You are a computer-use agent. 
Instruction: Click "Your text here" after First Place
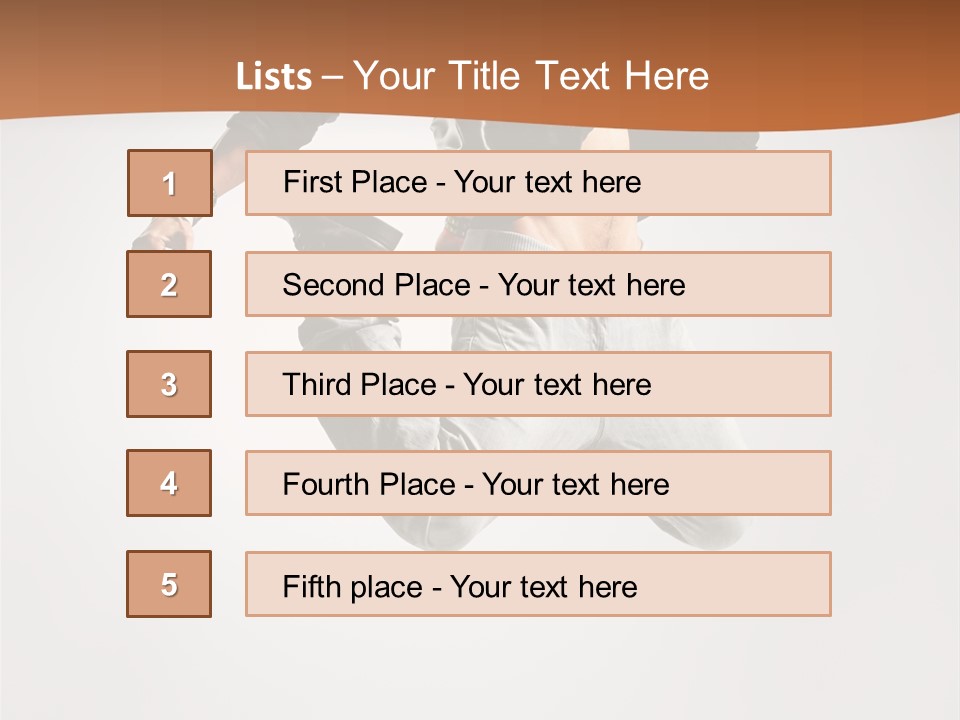[x=547, y=182]
